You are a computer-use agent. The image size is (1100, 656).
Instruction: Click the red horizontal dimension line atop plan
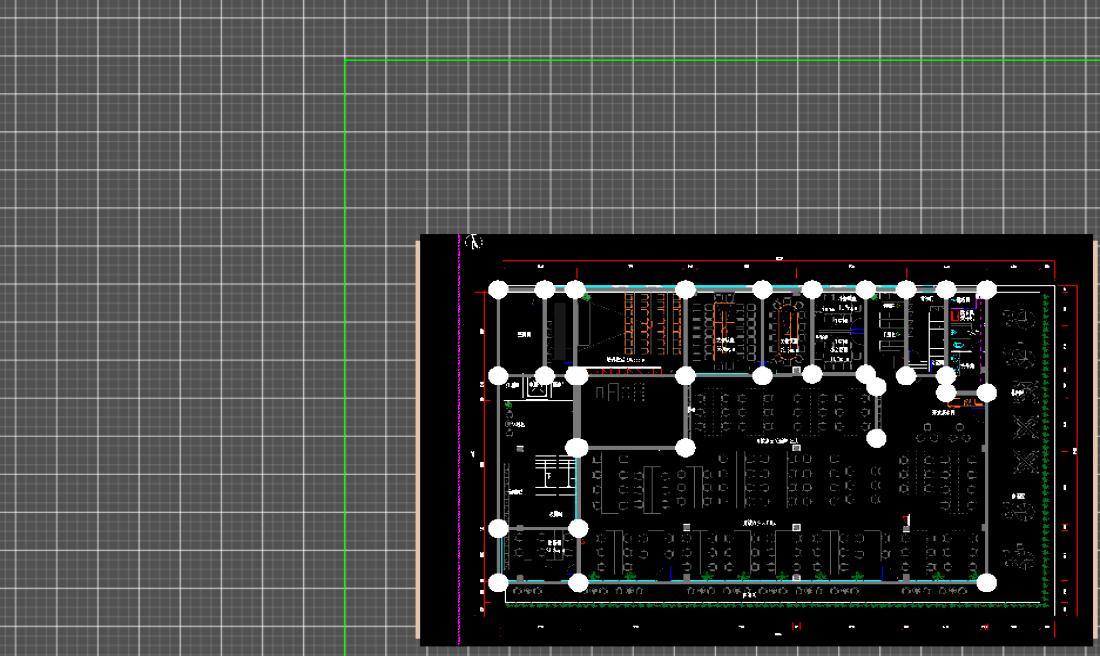point(780,261)
